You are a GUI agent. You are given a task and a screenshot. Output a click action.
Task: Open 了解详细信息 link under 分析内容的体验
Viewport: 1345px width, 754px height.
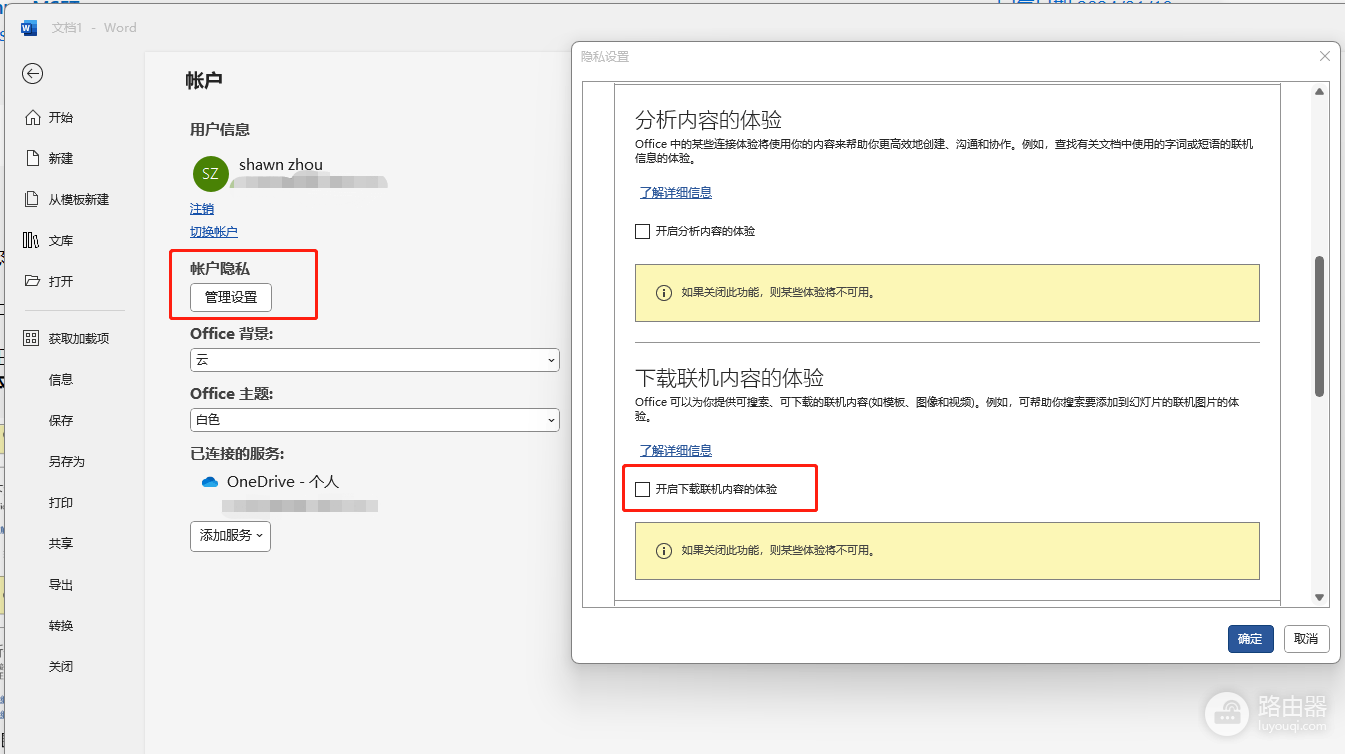676,192
